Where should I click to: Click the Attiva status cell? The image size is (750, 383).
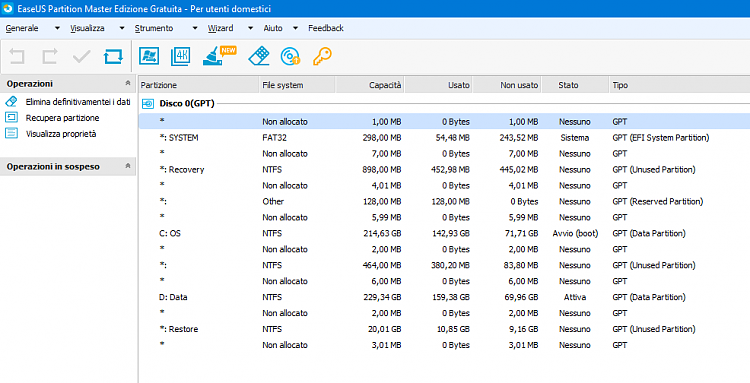pyautogui.click(x=575, y=297)
